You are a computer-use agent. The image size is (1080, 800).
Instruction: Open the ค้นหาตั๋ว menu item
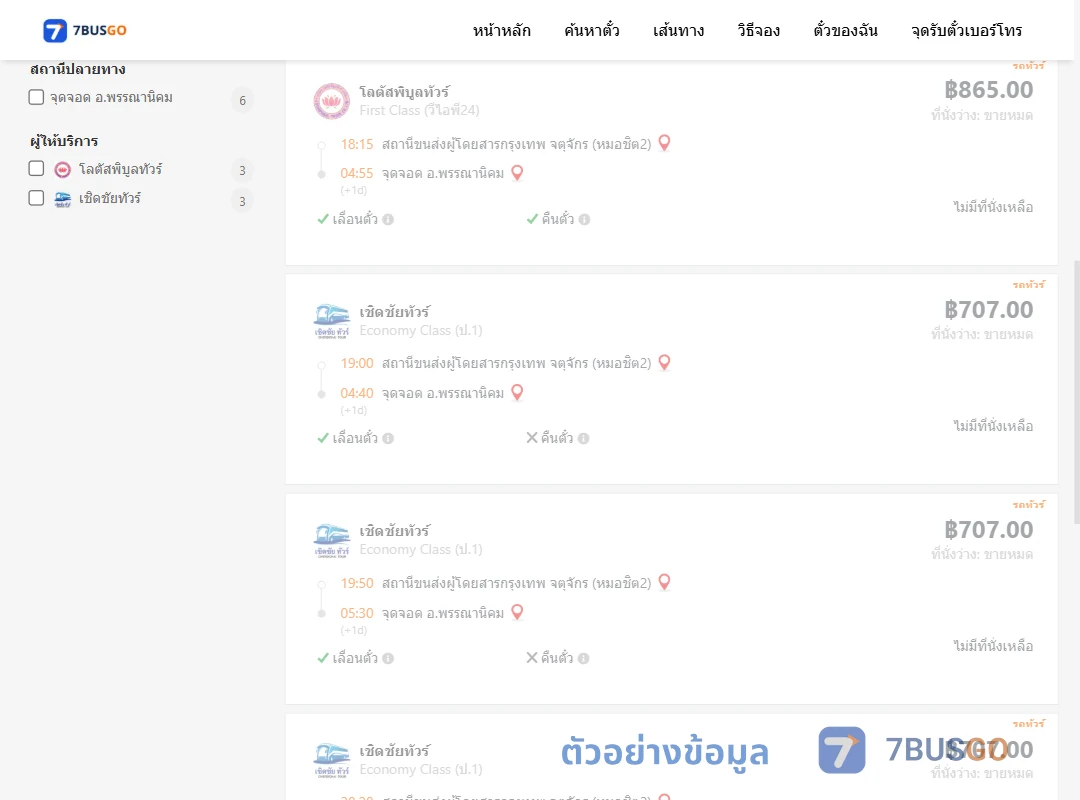(592, 30)
